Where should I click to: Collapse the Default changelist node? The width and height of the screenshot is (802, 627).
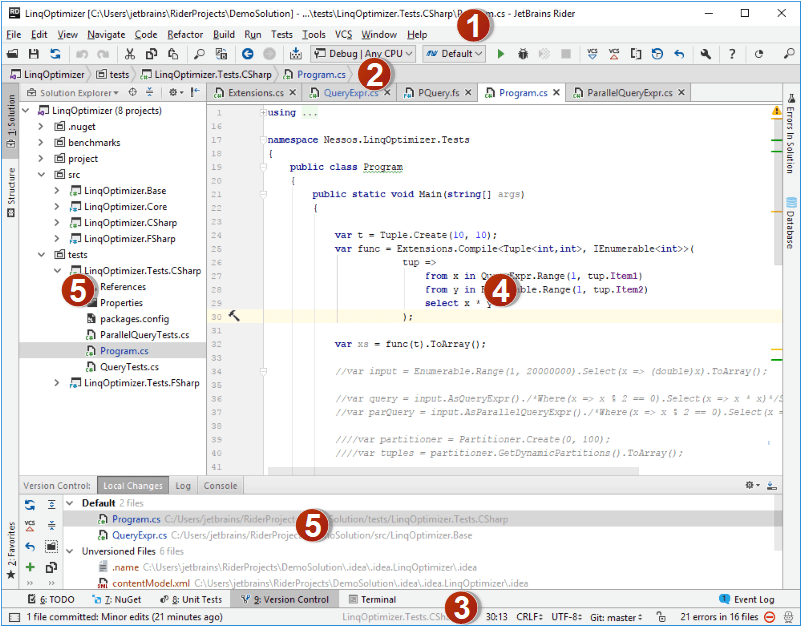[71, 503]
